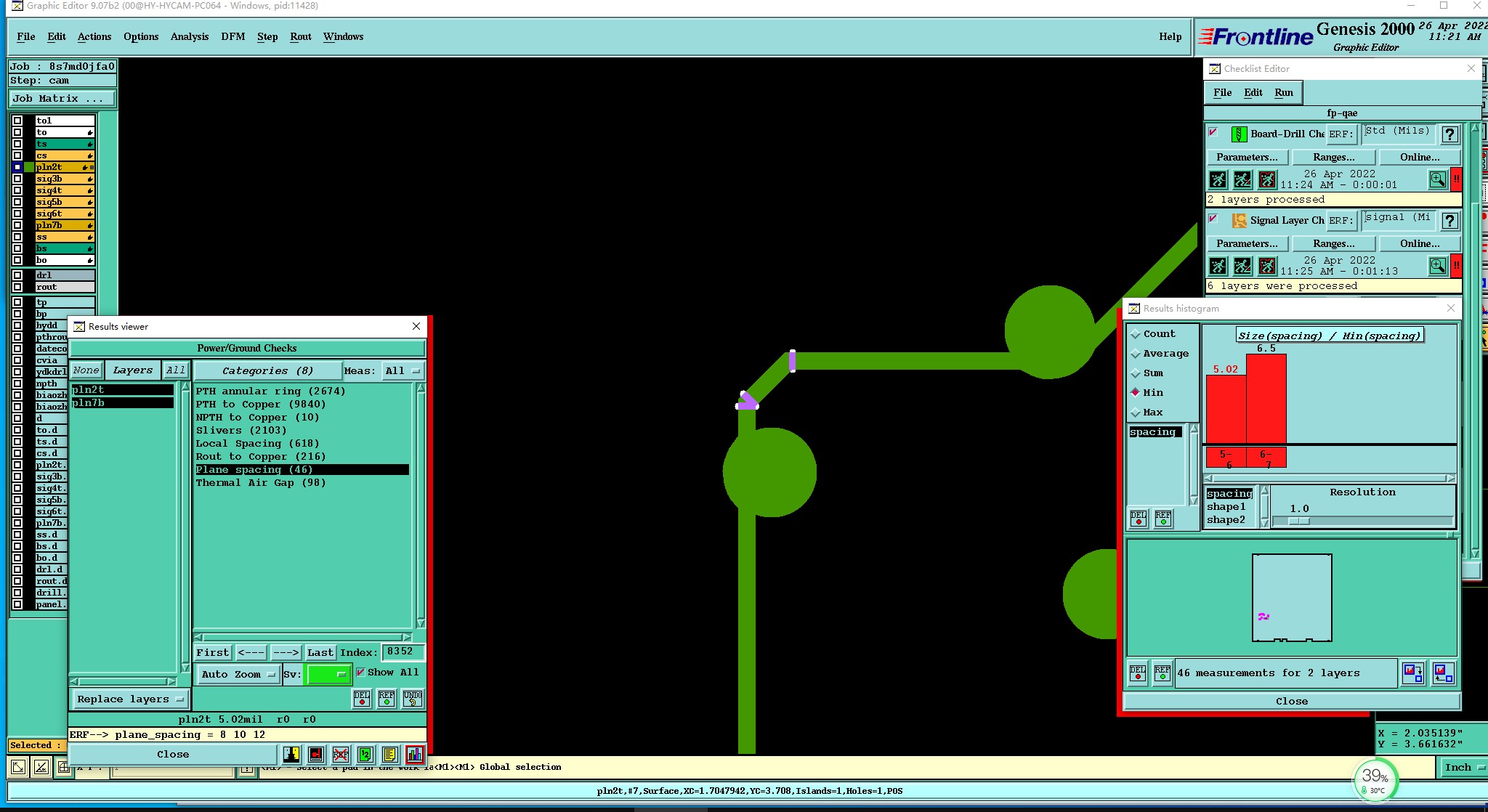The image size is (1488, 812).
Task: Select Count radio option in histogram
Action: click(x=1136, y=334)
